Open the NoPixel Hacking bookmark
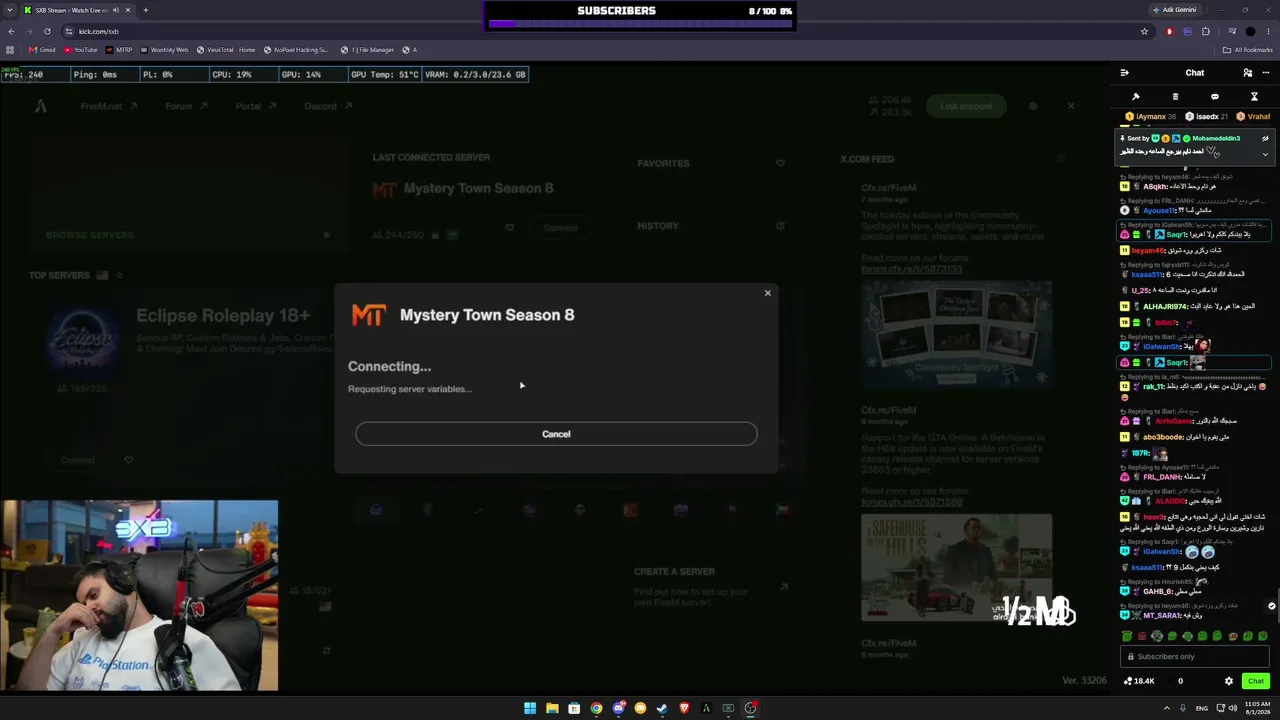1280x720 pixels. (295, 50)
